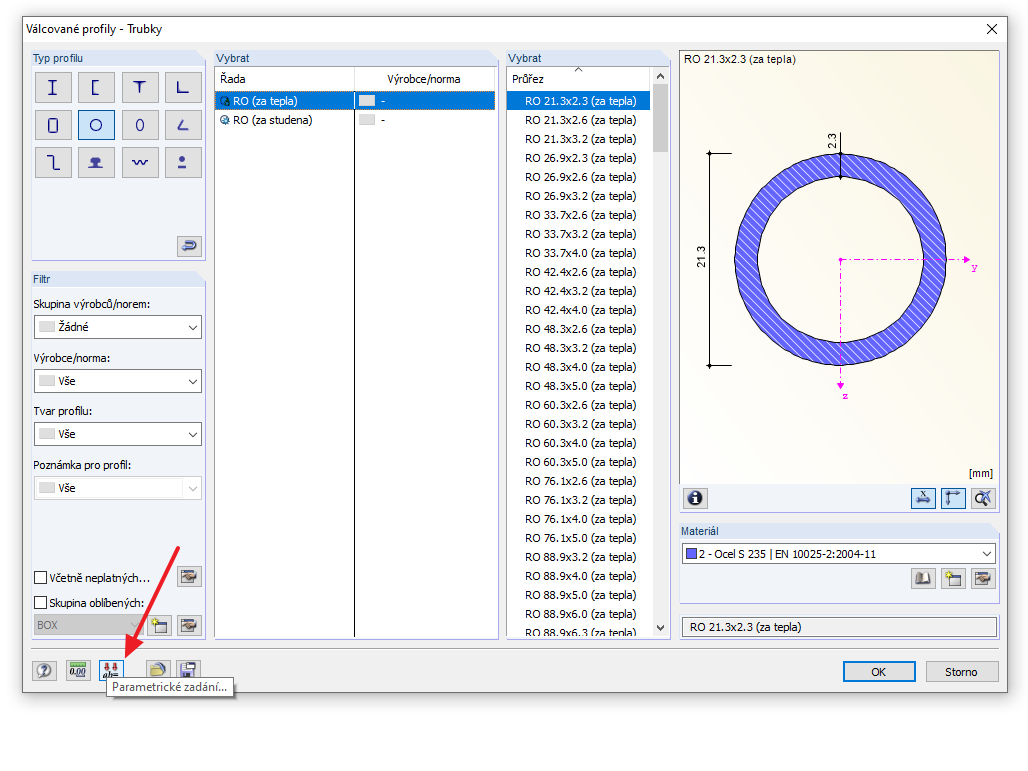Select the RO (za studena) row
The image size is (1028, 771).
tap(355, 120)
